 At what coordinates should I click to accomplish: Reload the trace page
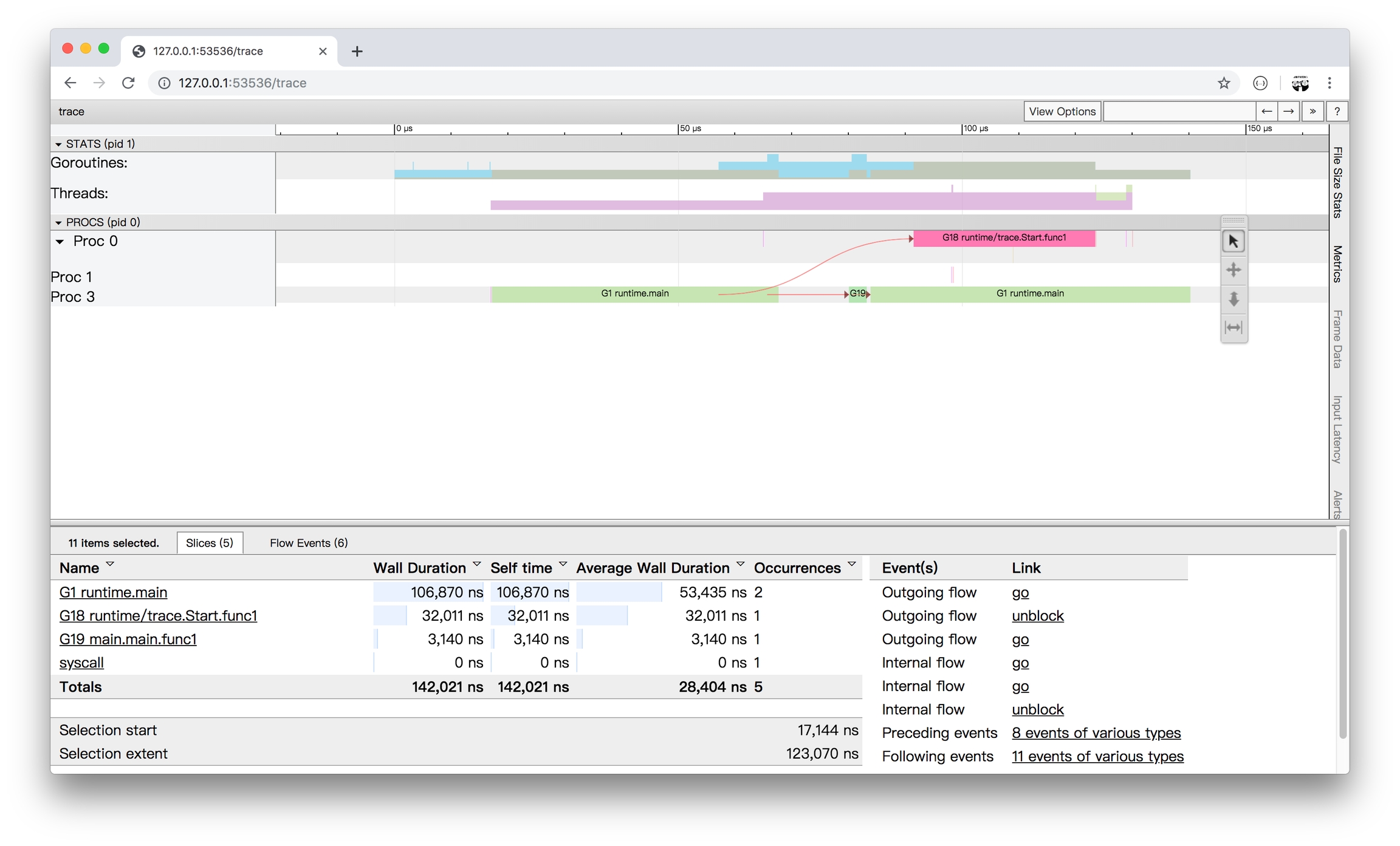[128, 83]
